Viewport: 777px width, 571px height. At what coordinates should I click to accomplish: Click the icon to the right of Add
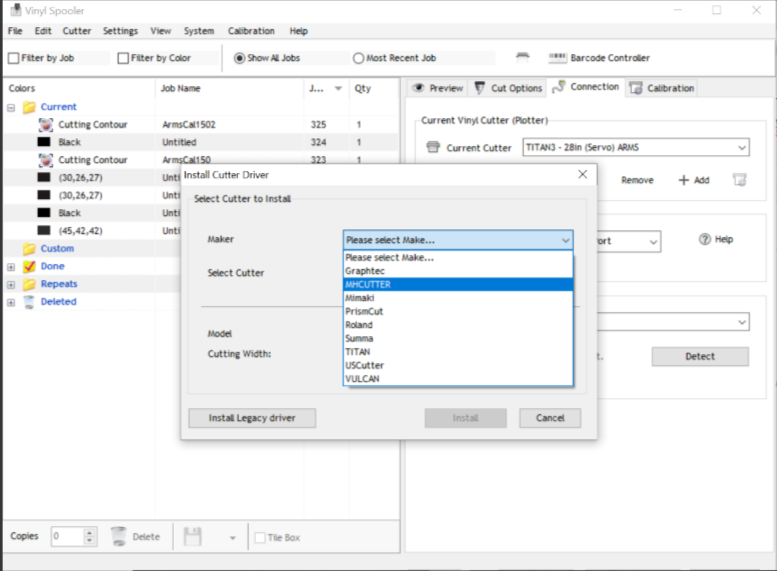(739, 179)
